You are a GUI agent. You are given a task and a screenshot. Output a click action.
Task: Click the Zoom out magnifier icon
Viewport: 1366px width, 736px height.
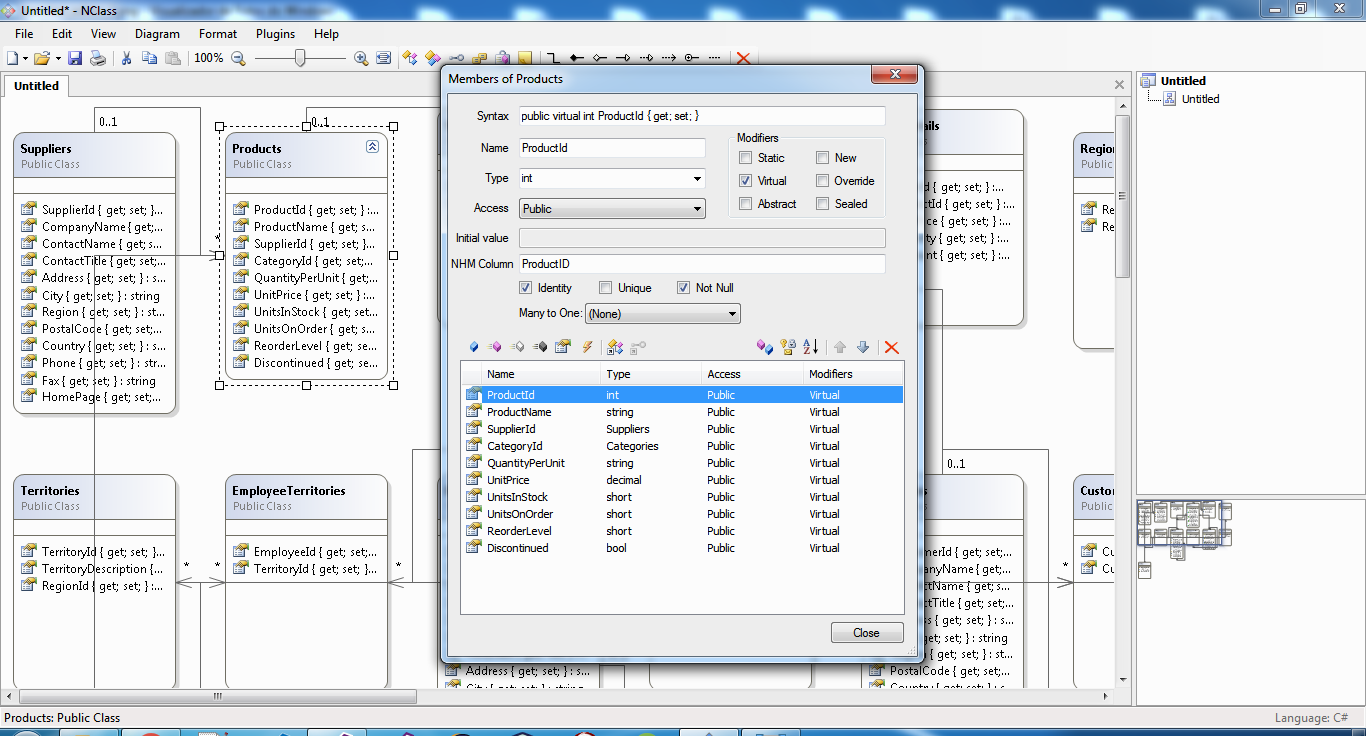point(238,58)
